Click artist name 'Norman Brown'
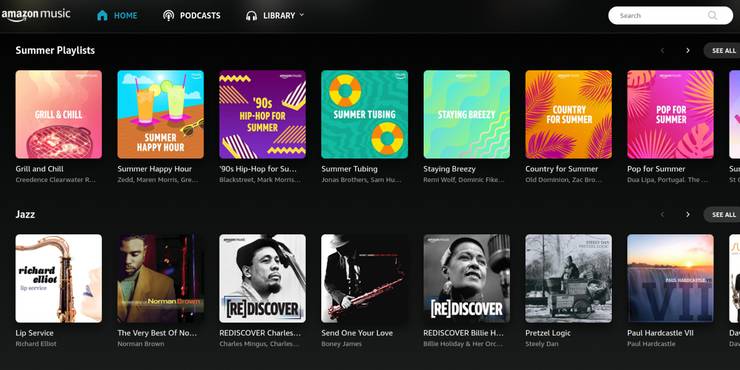This screenshot has height=370, width=740. click(x=141, y=344)
